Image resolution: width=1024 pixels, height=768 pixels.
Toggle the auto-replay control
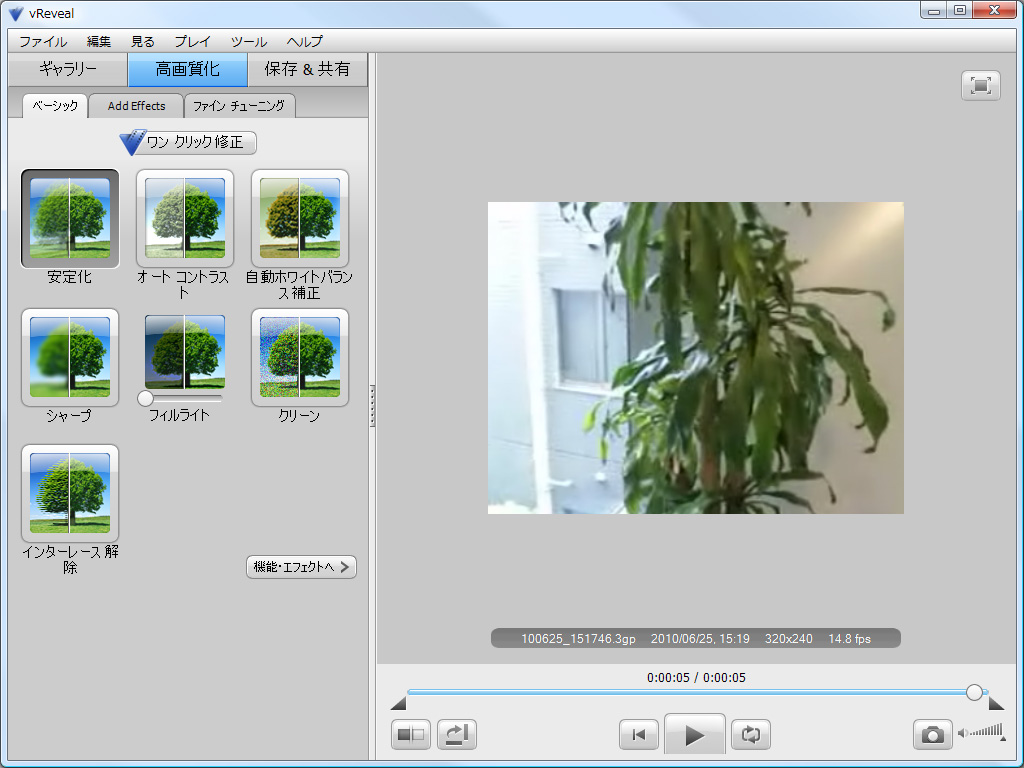click(x=457, y=733)
